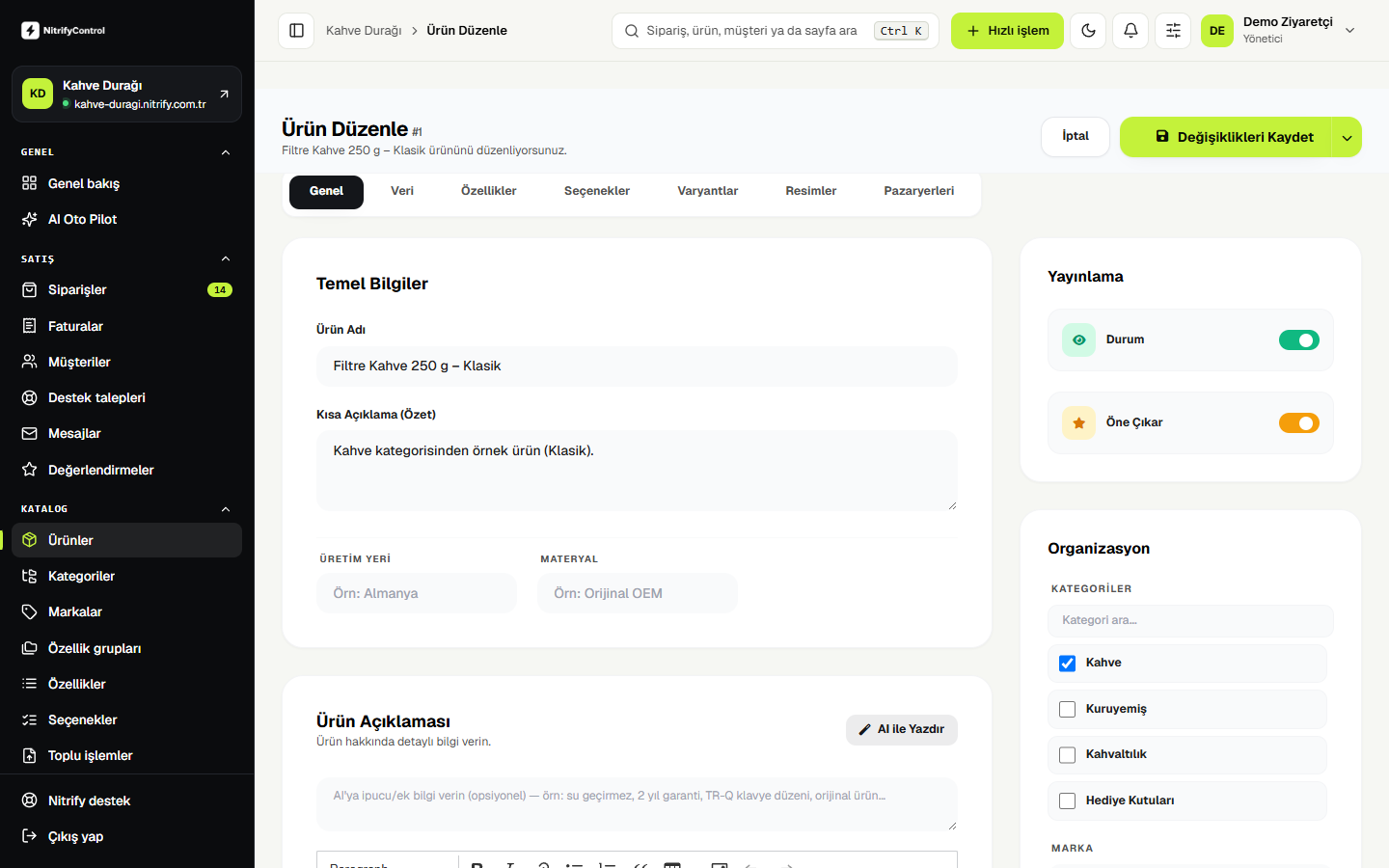1389x868 pixels.
Task: Open store link arrow for Kahve Durağı
Action: point(224,94)
